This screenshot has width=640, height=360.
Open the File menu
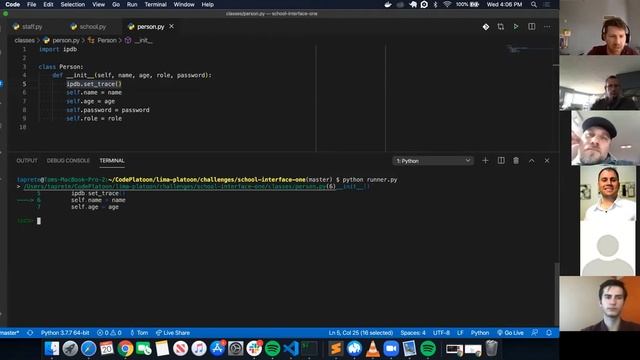tap(31, 4)
